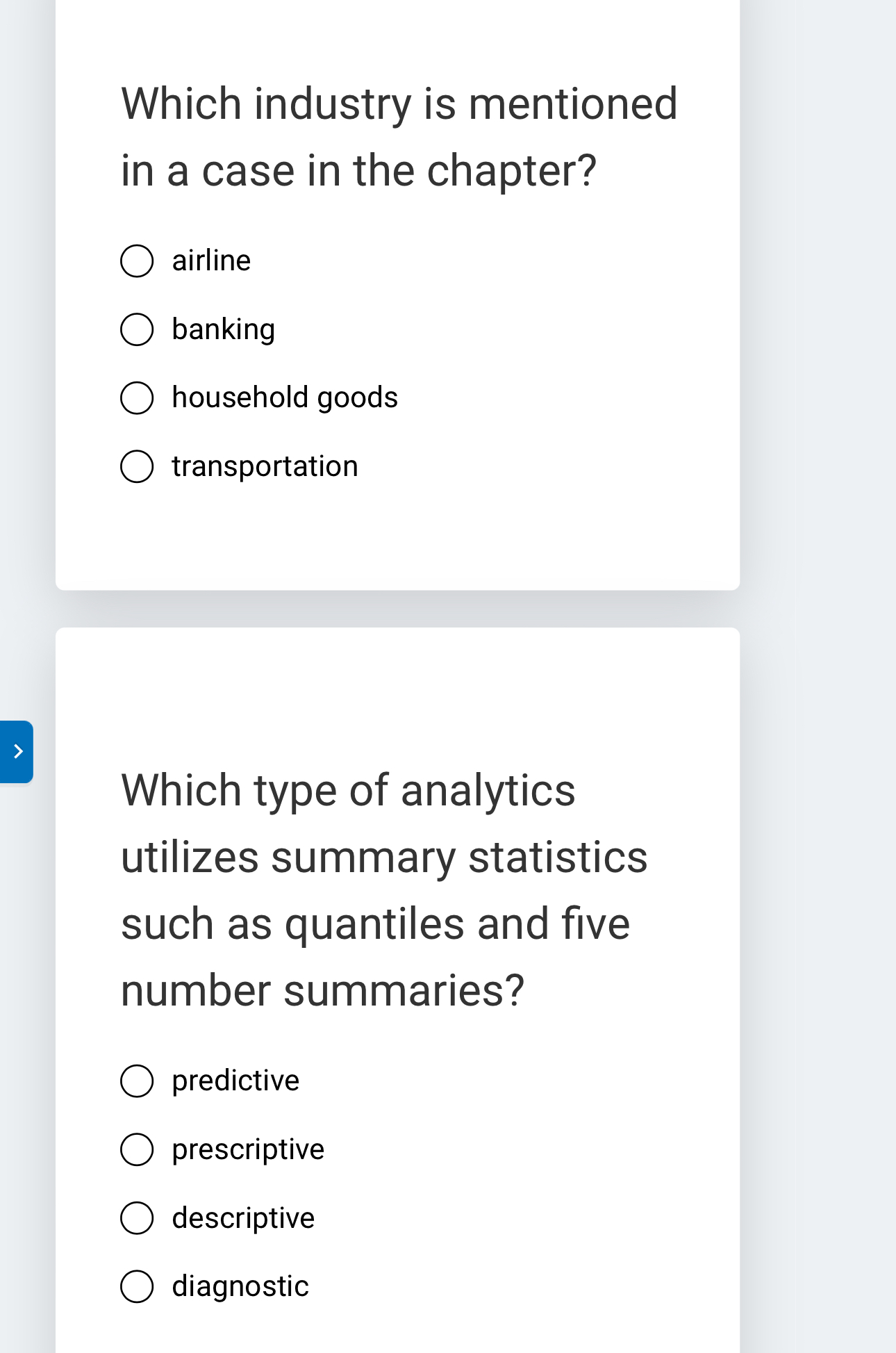Click the circle next to airline
896x1353 pixels.
[x=138, y=261]
